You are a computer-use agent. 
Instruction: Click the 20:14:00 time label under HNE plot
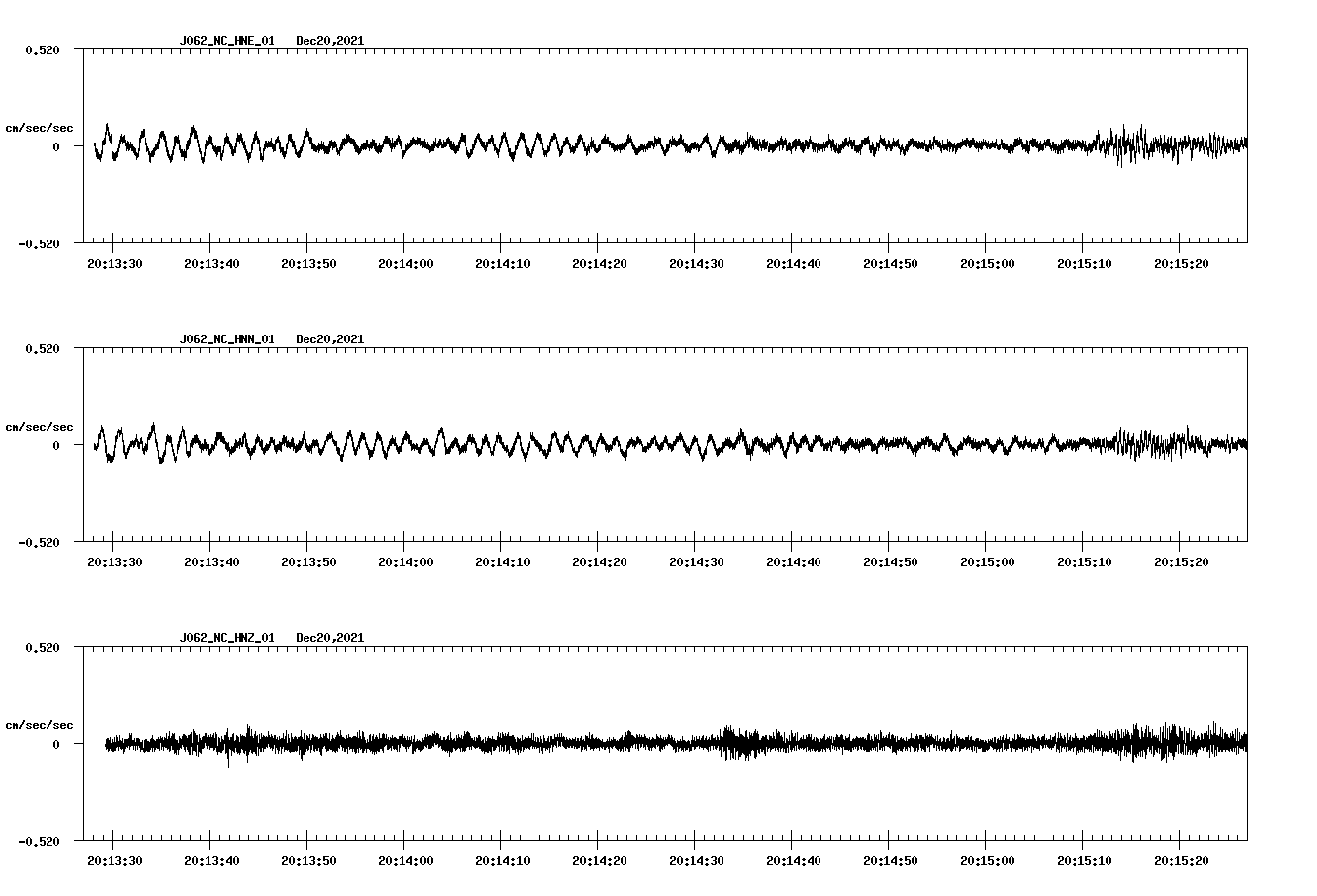point(405,263)
